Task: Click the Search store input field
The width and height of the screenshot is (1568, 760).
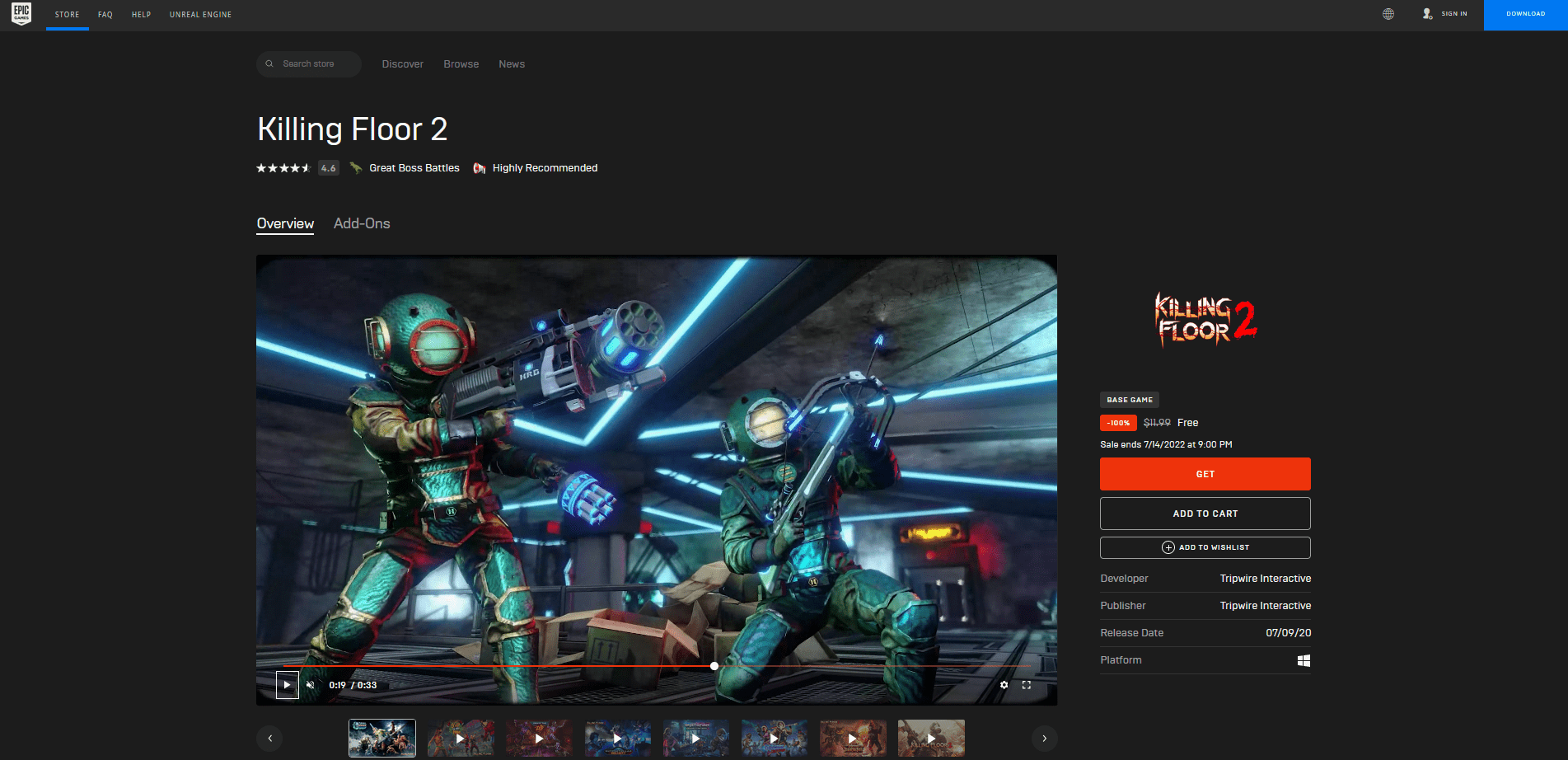Action: pos(309,64)
